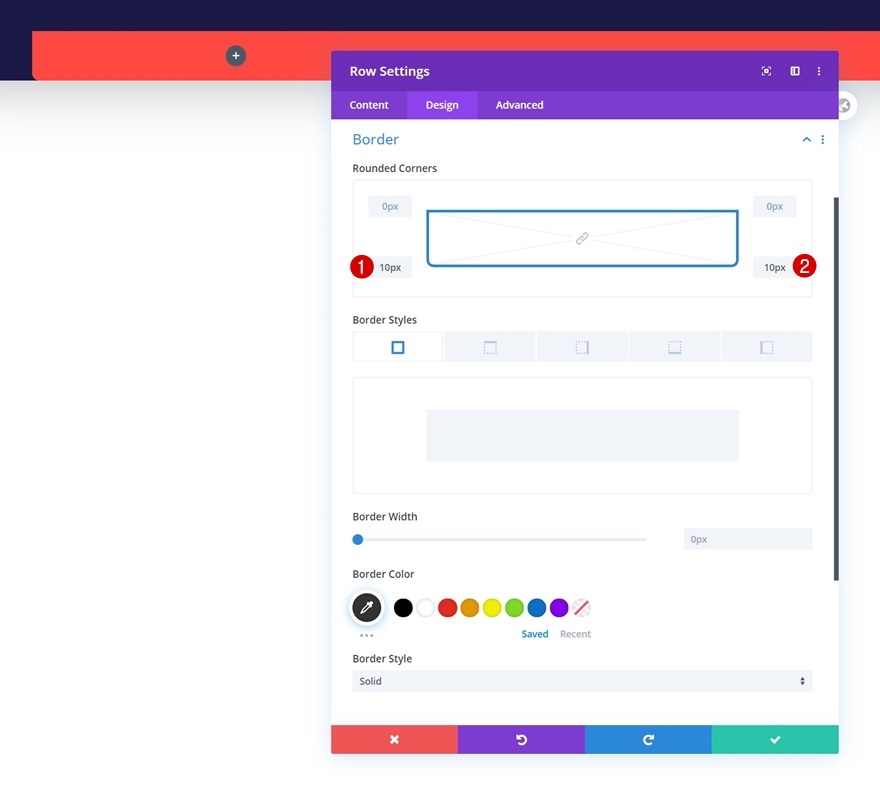
Task: Choose the yellow color swatch
Action: coord(492,607)
